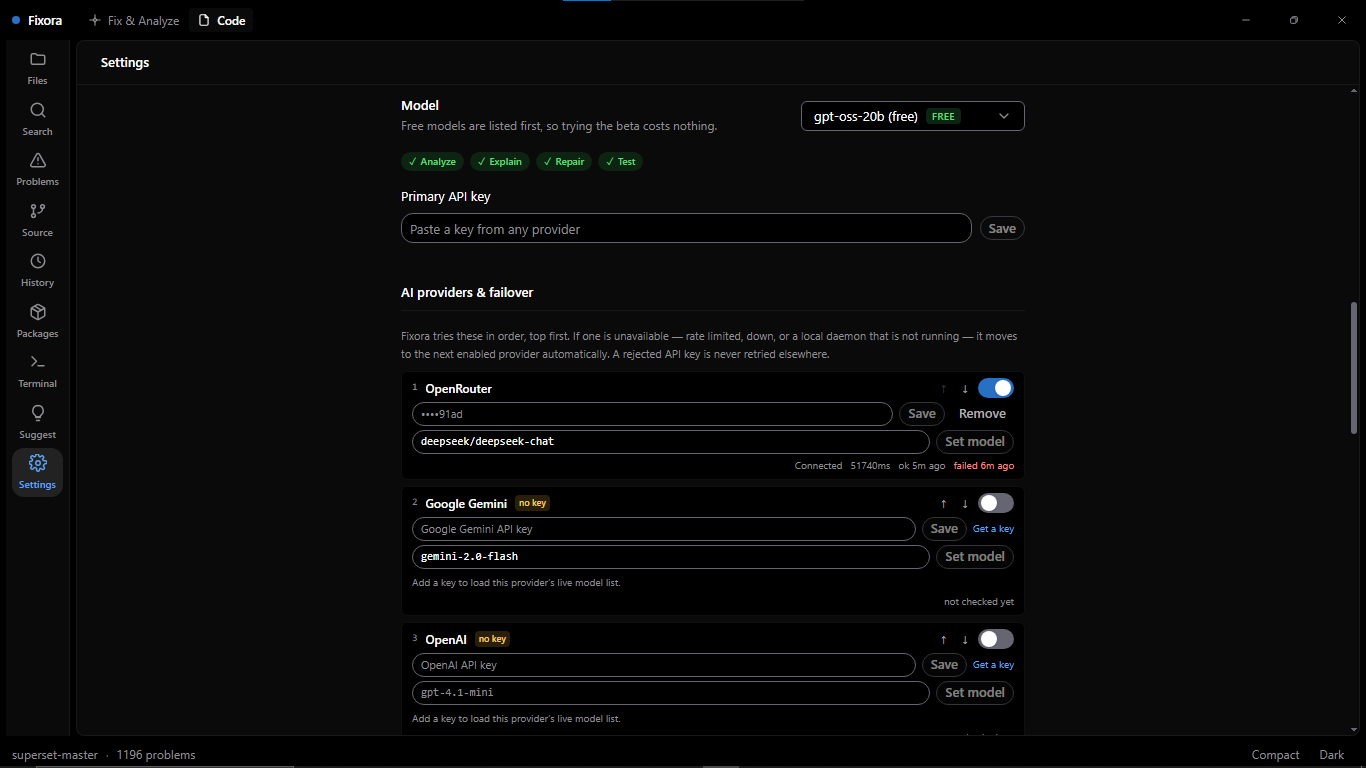This screenshot has height=768, width=1366.
Task: Open the Terminal panel
Action: point(37,371)
